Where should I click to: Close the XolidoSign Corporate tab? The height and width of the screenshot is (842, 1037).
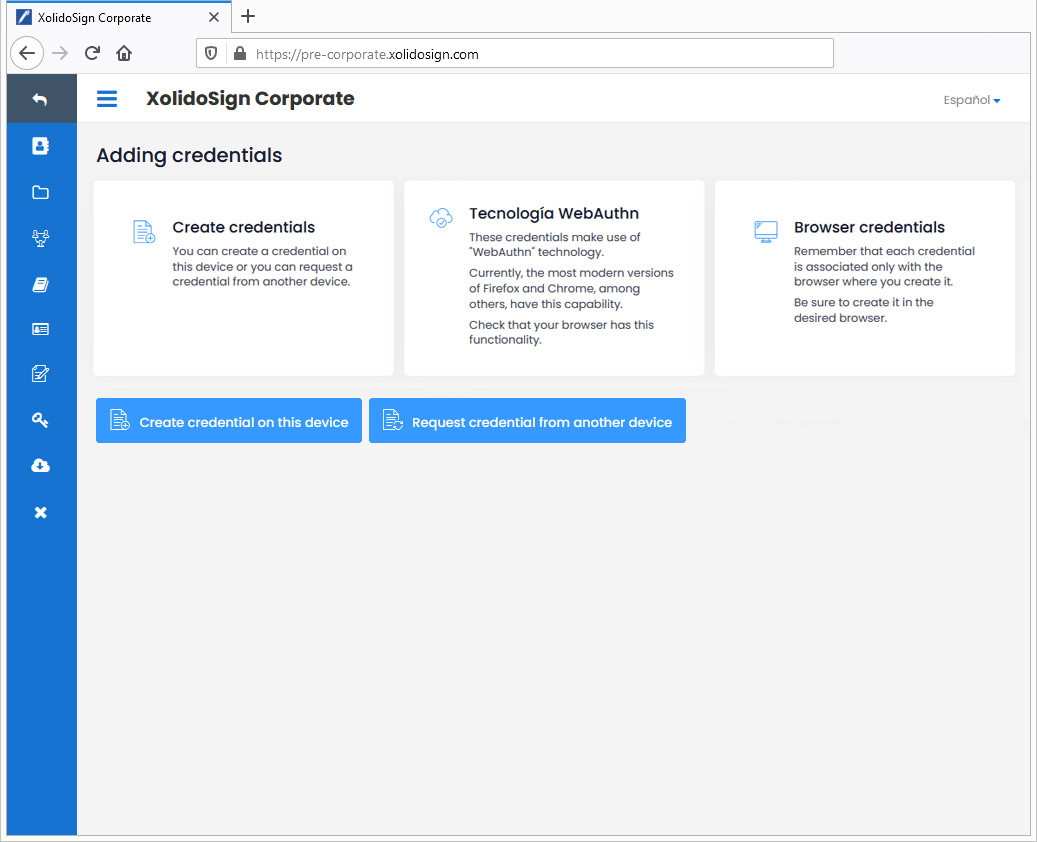click(214, 17)
